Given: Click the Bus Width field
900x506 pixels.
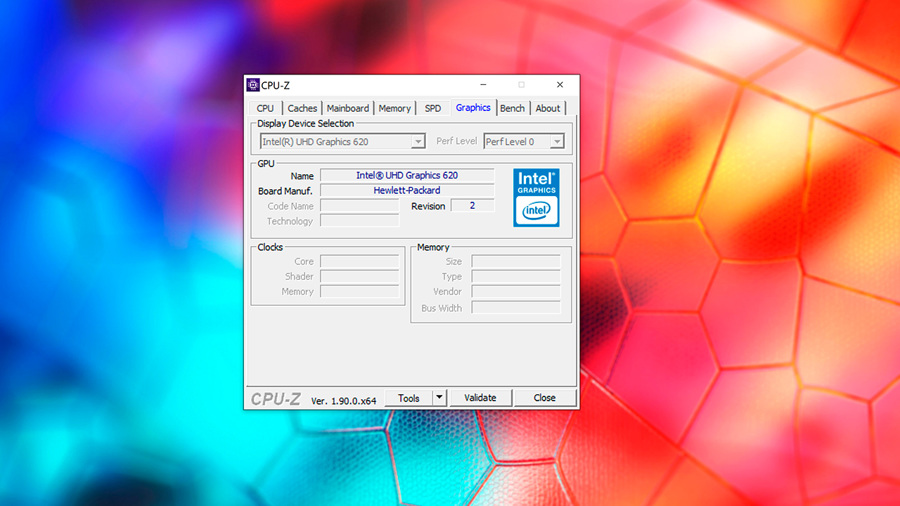Looking at the screenshot, I should [x=516, y=308].
